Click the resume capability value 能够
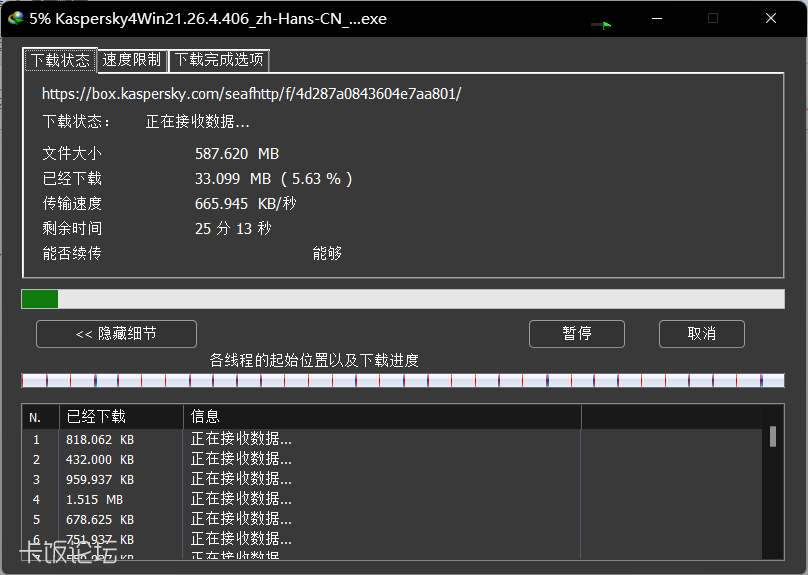 [327, 253]
